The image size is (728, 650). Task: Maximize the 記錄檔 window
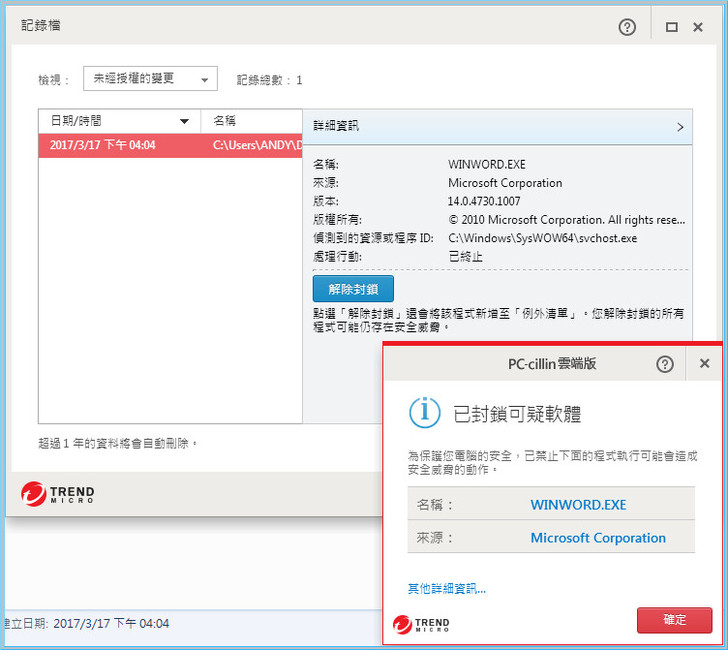671,27
